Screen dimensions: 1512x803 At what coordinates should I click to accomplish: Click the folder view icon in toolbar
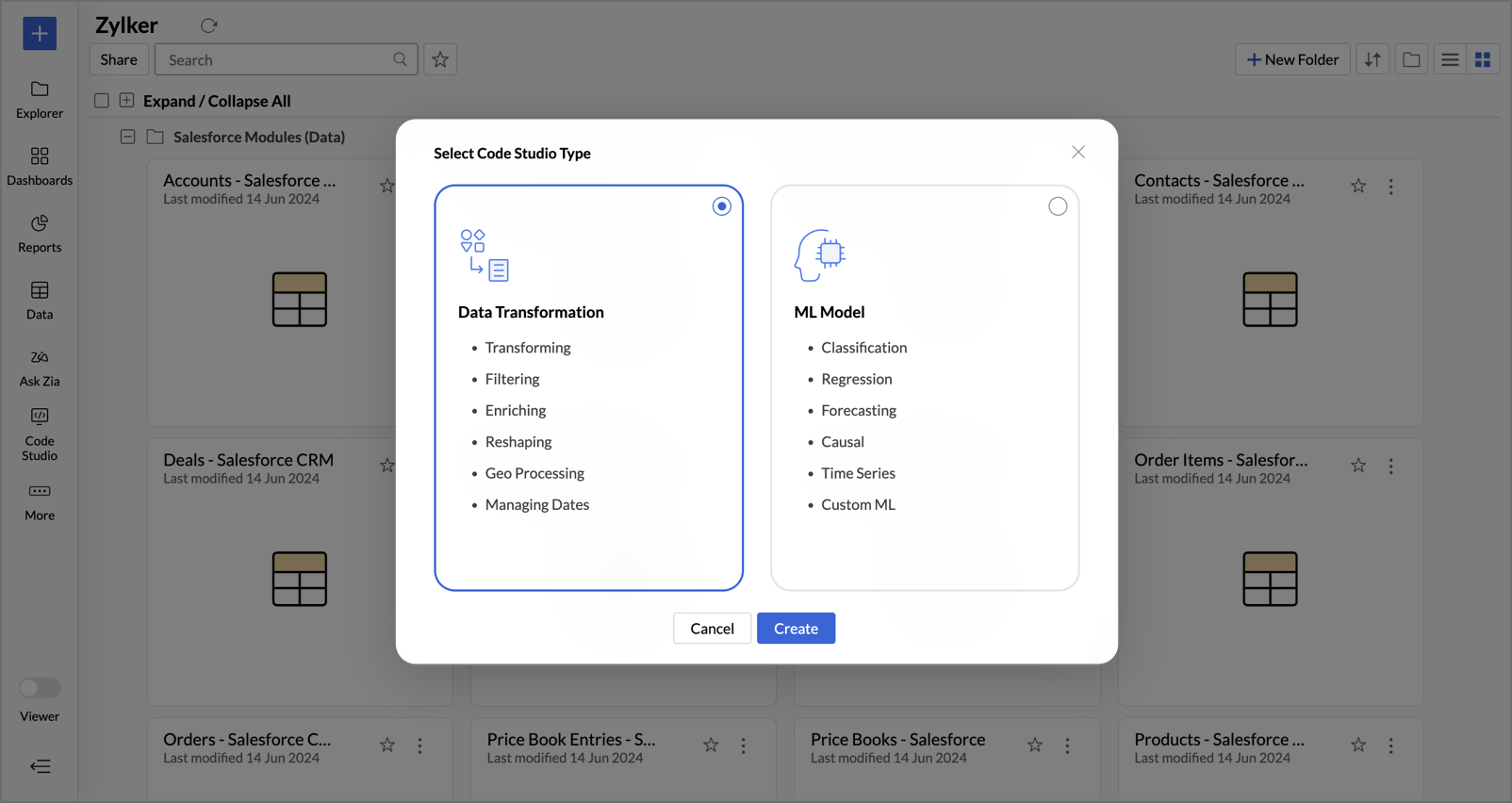click(x=1411, y=59)
